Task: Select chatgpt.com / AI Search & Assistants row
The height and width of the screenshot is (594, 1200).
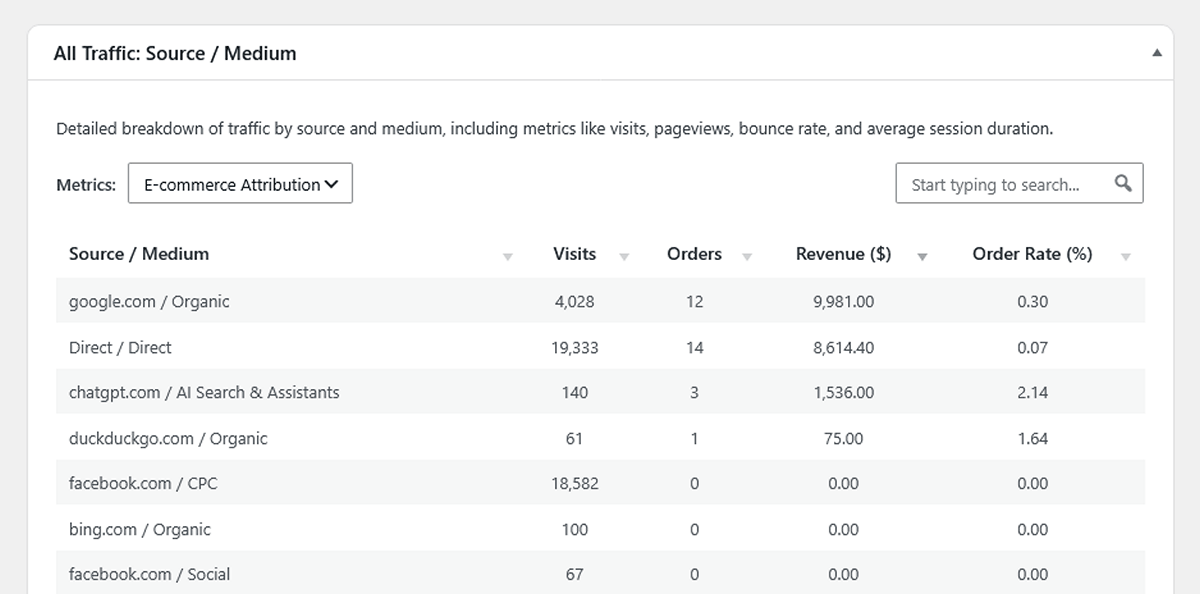Action: [600, 393]
